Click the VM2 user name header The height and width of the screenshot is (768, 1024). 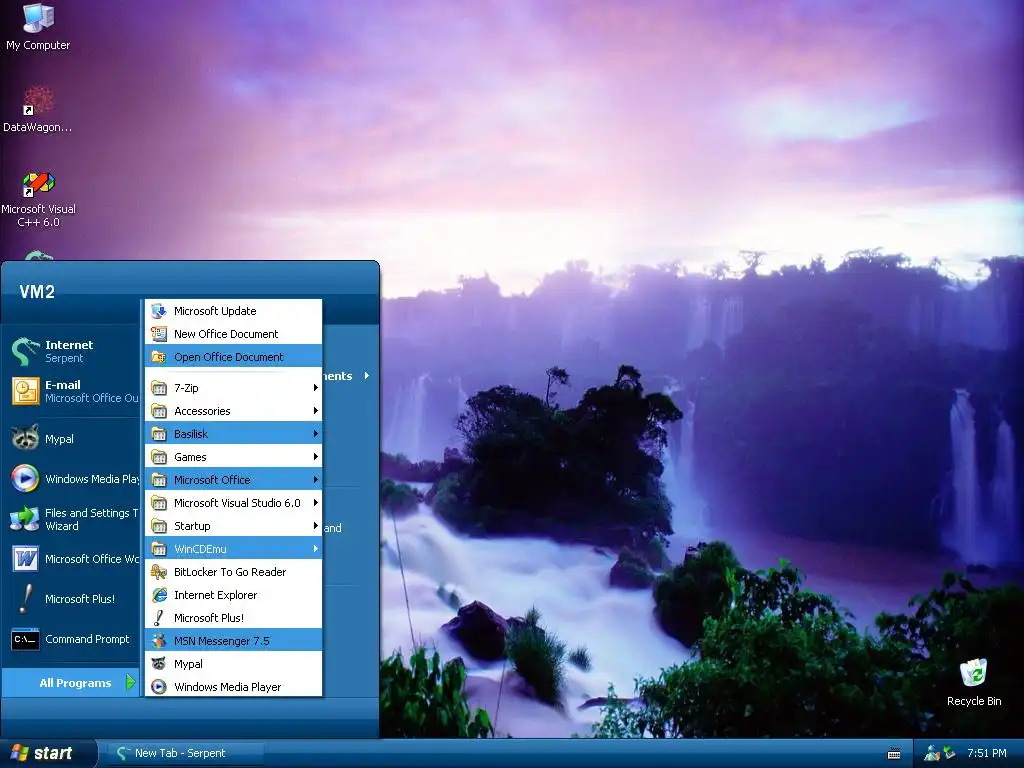(x=37, y=291)
